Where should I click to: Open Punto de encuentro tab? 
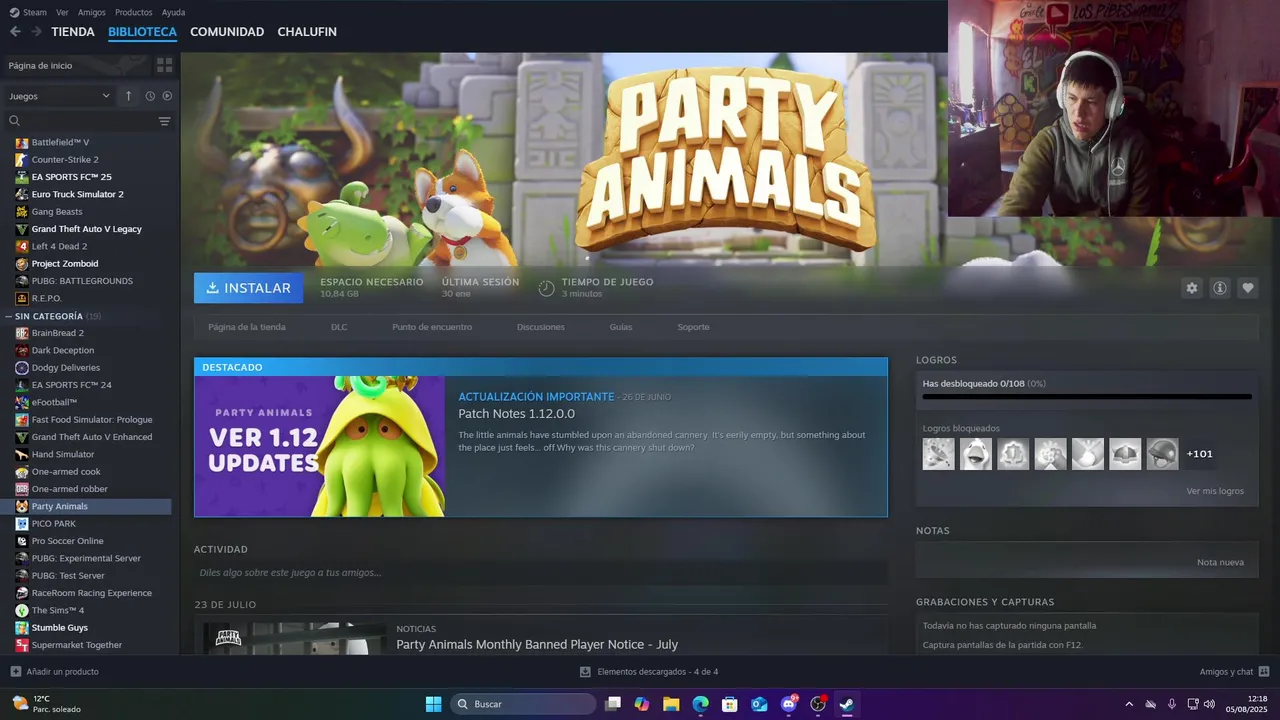[432, 327]
